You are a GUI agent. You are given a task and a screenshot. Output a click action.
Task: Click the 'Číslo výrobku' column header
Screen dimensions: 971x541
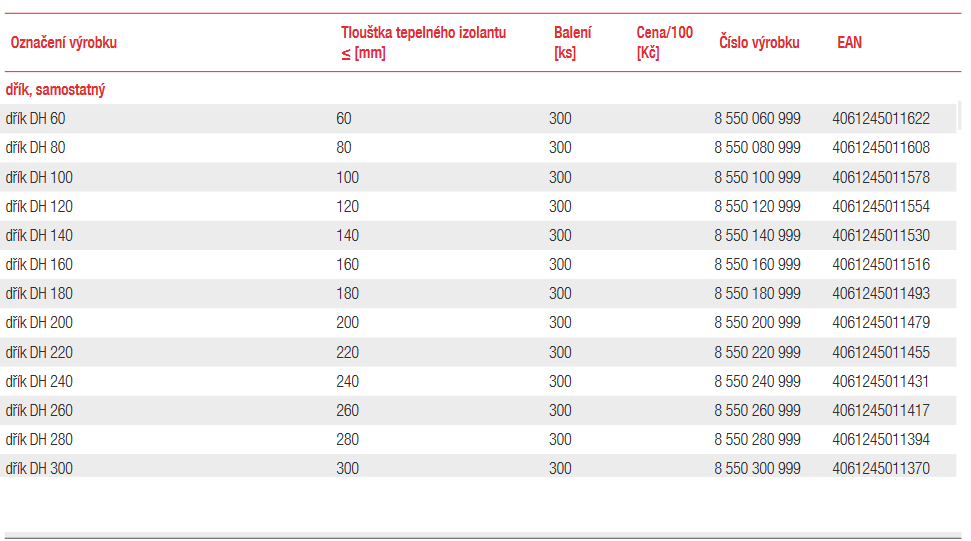pyautogui.click(x=759, y=43)
